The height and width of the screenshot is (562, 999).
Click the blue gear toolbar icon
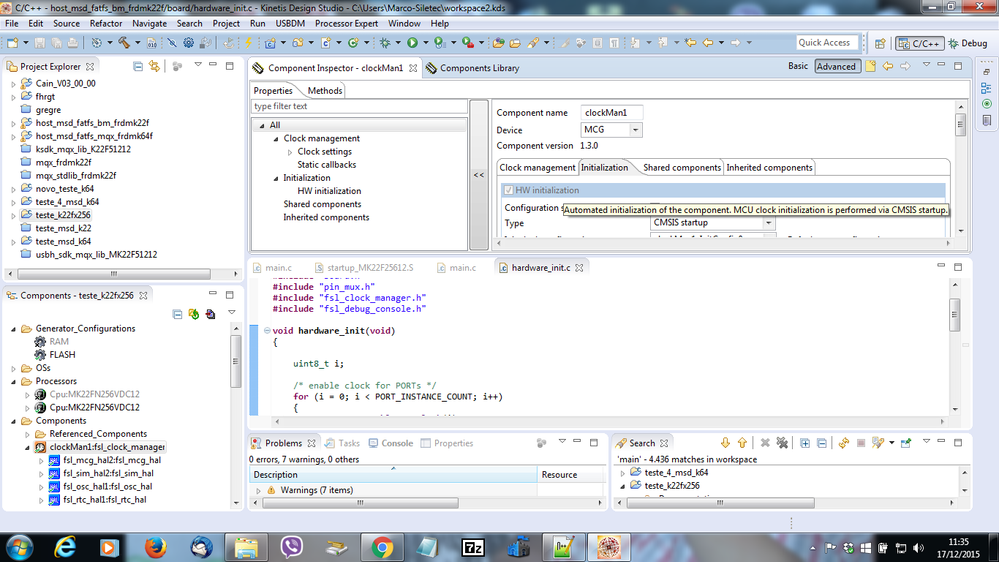[x=189, y=43]
